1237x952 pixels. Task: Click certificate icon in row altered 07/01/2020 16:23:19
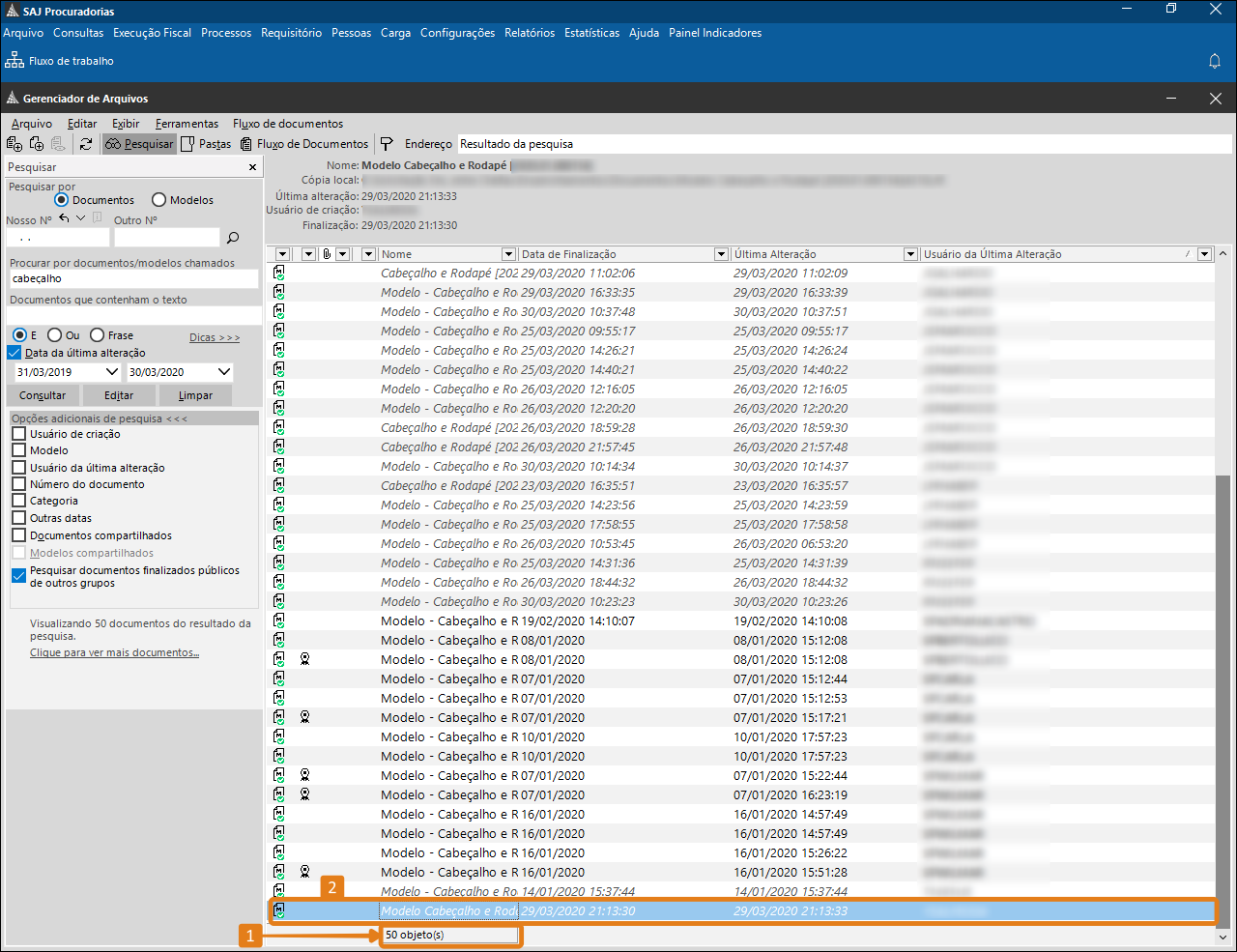(x=304, y=794)
